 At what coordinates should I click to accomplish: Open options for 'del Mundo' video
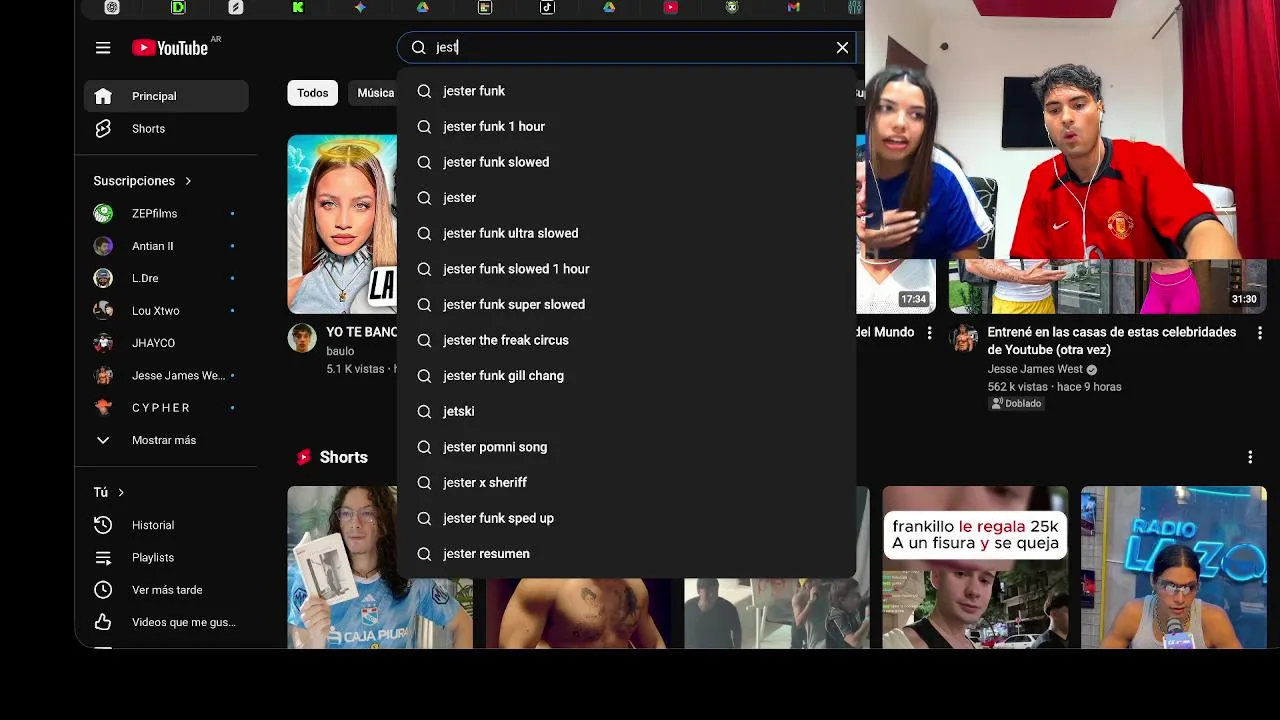pos(929,333)
